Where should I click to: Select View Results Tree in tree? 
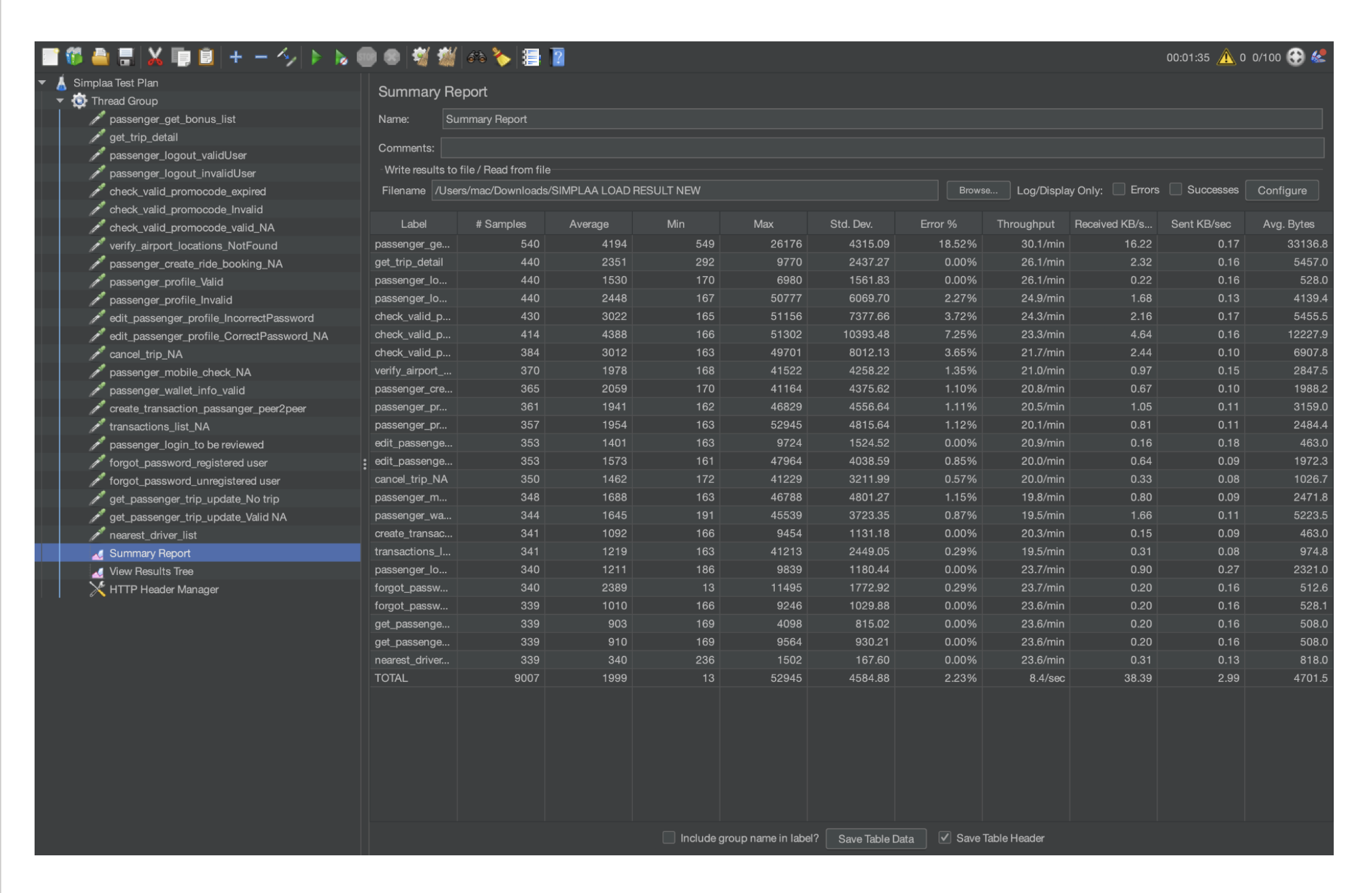click(x=151, y=571)
